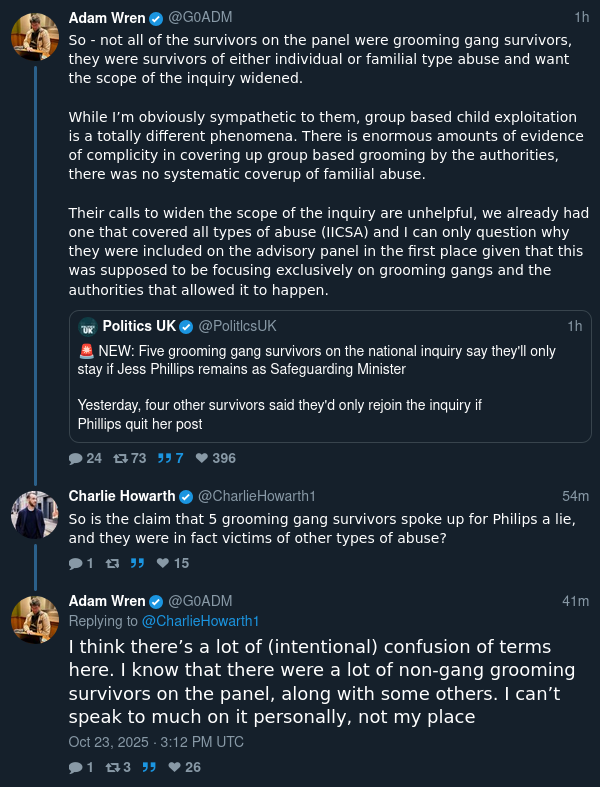This screenshot has height=787, width=600.
Task: Open the @CharlieHowarth1 mention link
Action: pos(200,621)
